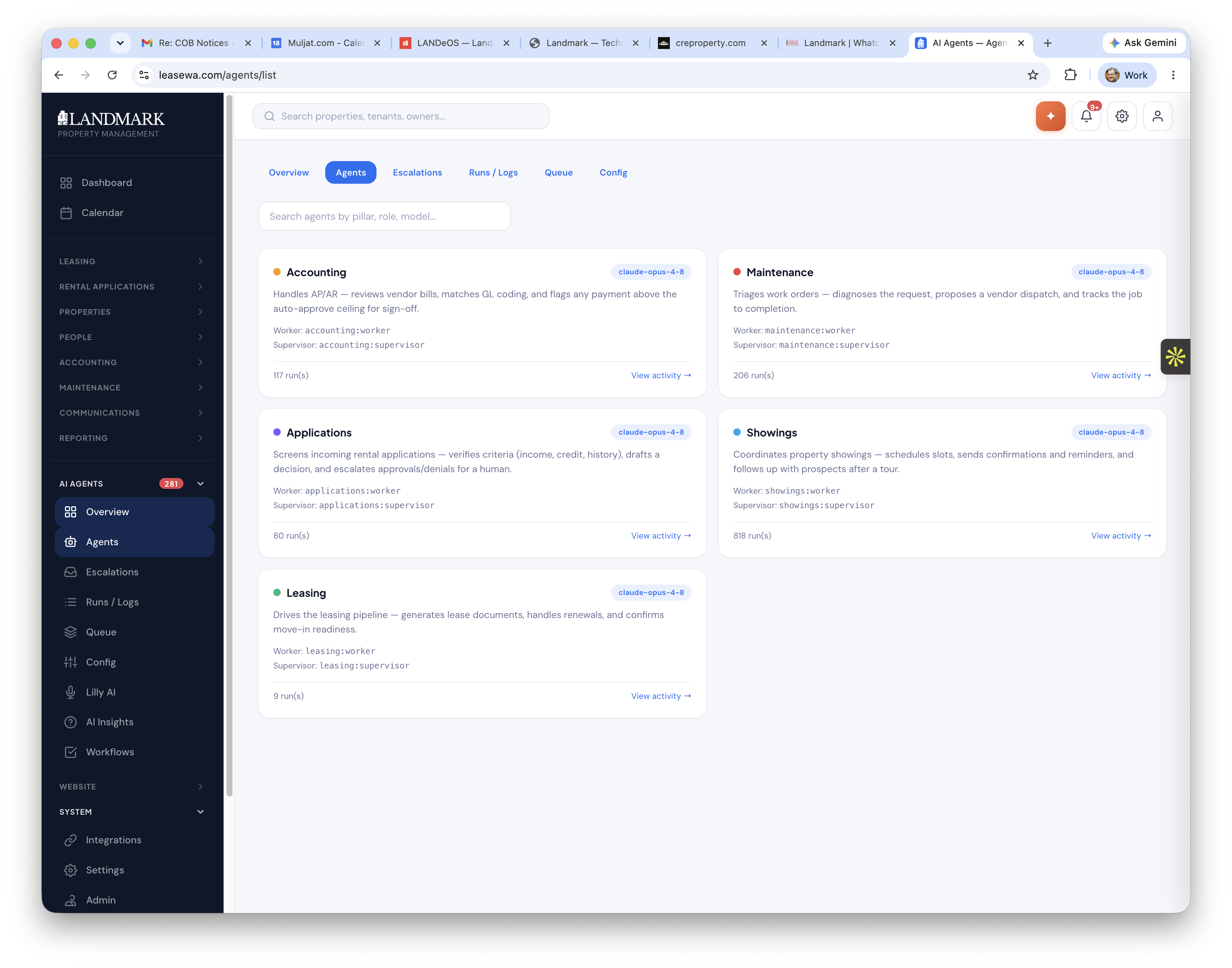Screen dimensions: 1232x968
Task: Expand the RENTAL APPLICATIONS section
Action: click(x=131, y=287)
